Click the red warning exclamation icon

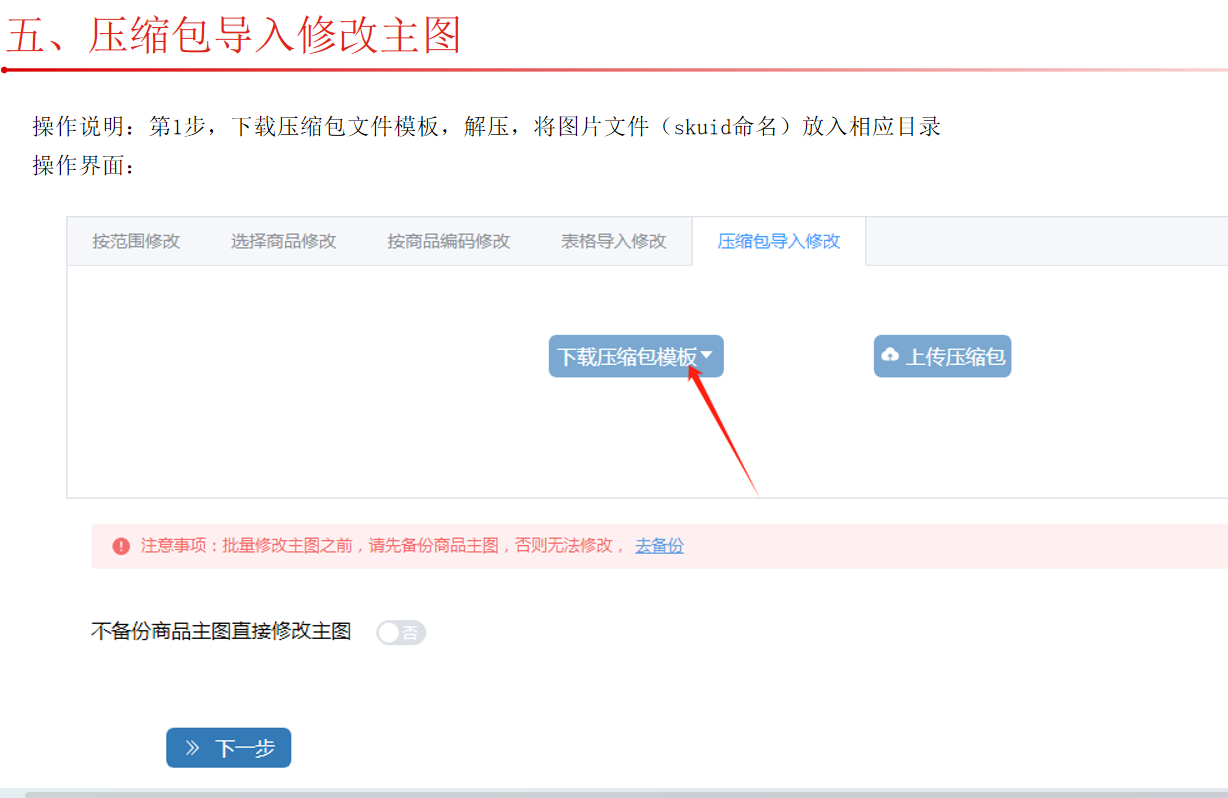pos(121,546)
